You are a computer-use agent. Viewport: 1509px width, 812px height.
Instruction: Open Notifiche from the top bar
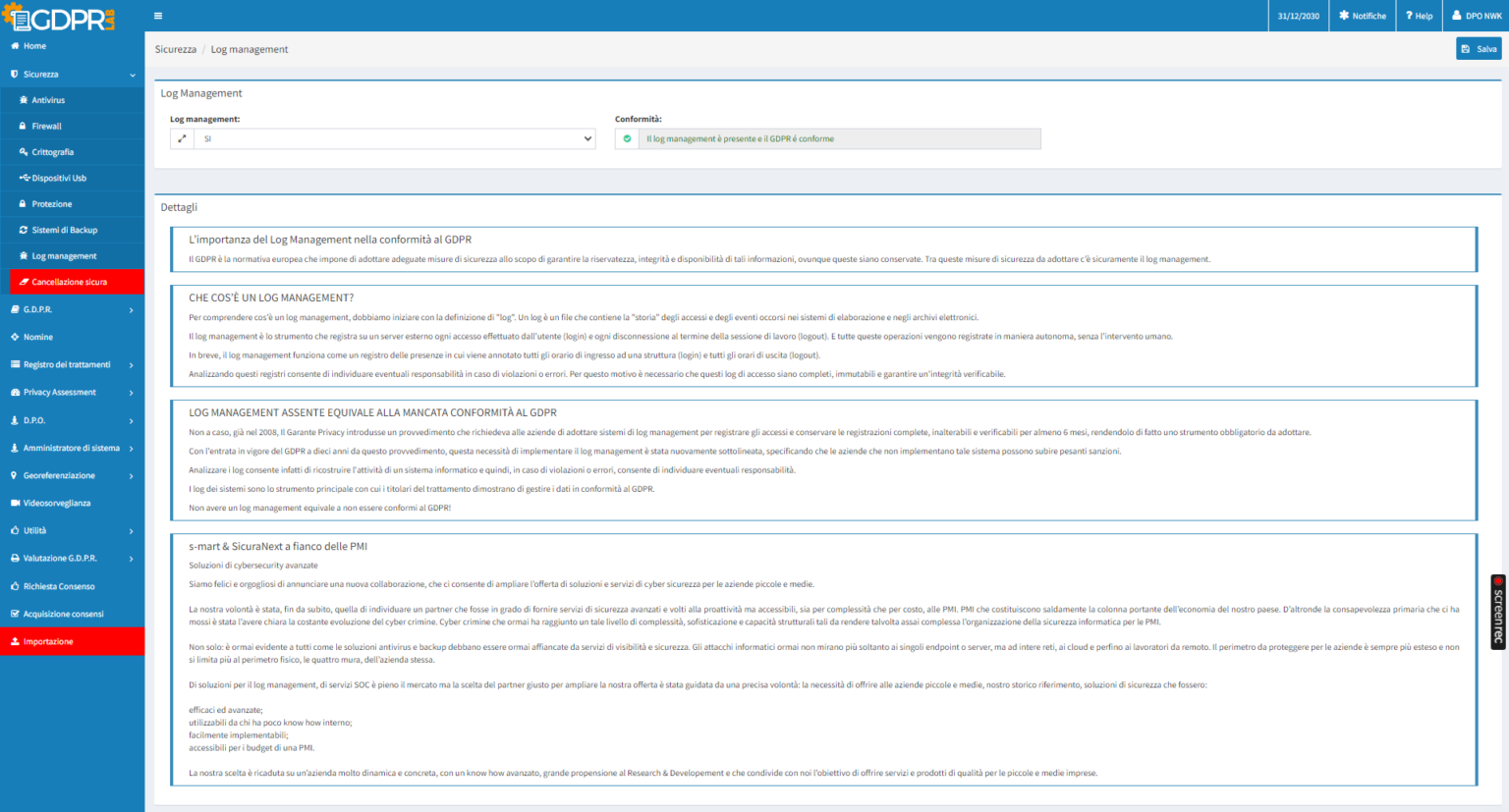[1362, 15]
